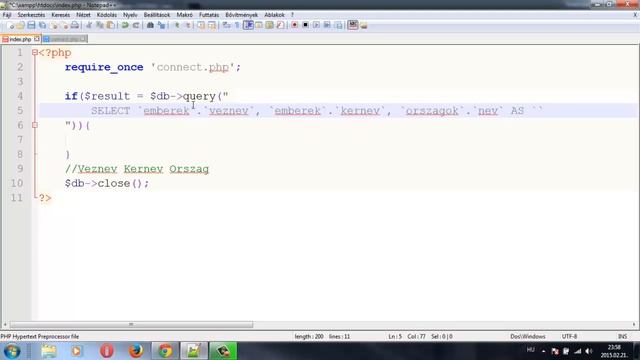Create a new file with the New toolbar icon
640x360 pixels.
[11, 25]
